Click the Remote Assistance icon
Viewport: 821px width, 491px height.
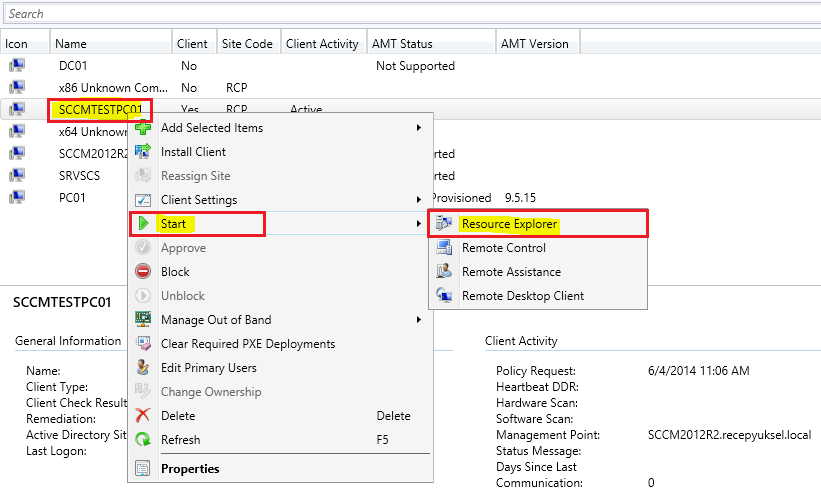pos(444,272)
